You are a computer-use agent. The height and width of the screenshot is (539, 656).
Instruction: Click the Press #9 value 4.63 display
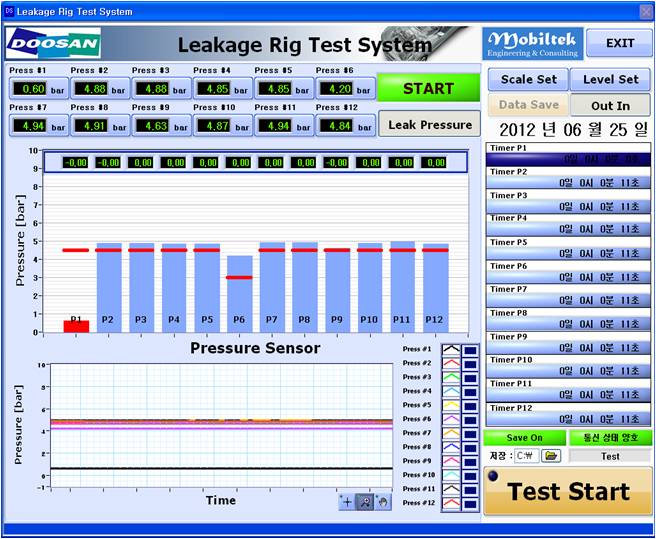coord(154,126)
